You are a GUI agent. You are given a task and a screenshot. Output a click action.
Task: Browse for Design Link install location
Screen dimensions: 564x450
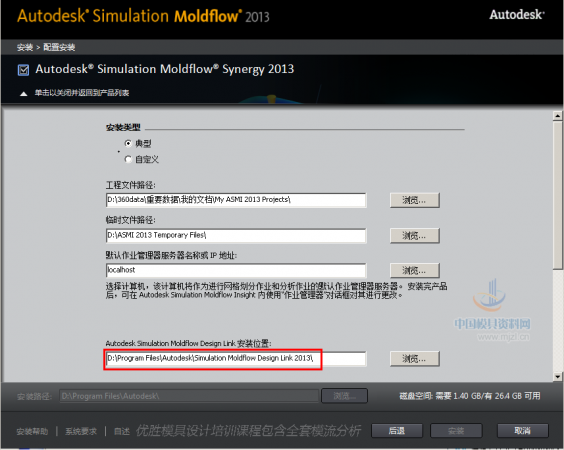click(414, 359)
